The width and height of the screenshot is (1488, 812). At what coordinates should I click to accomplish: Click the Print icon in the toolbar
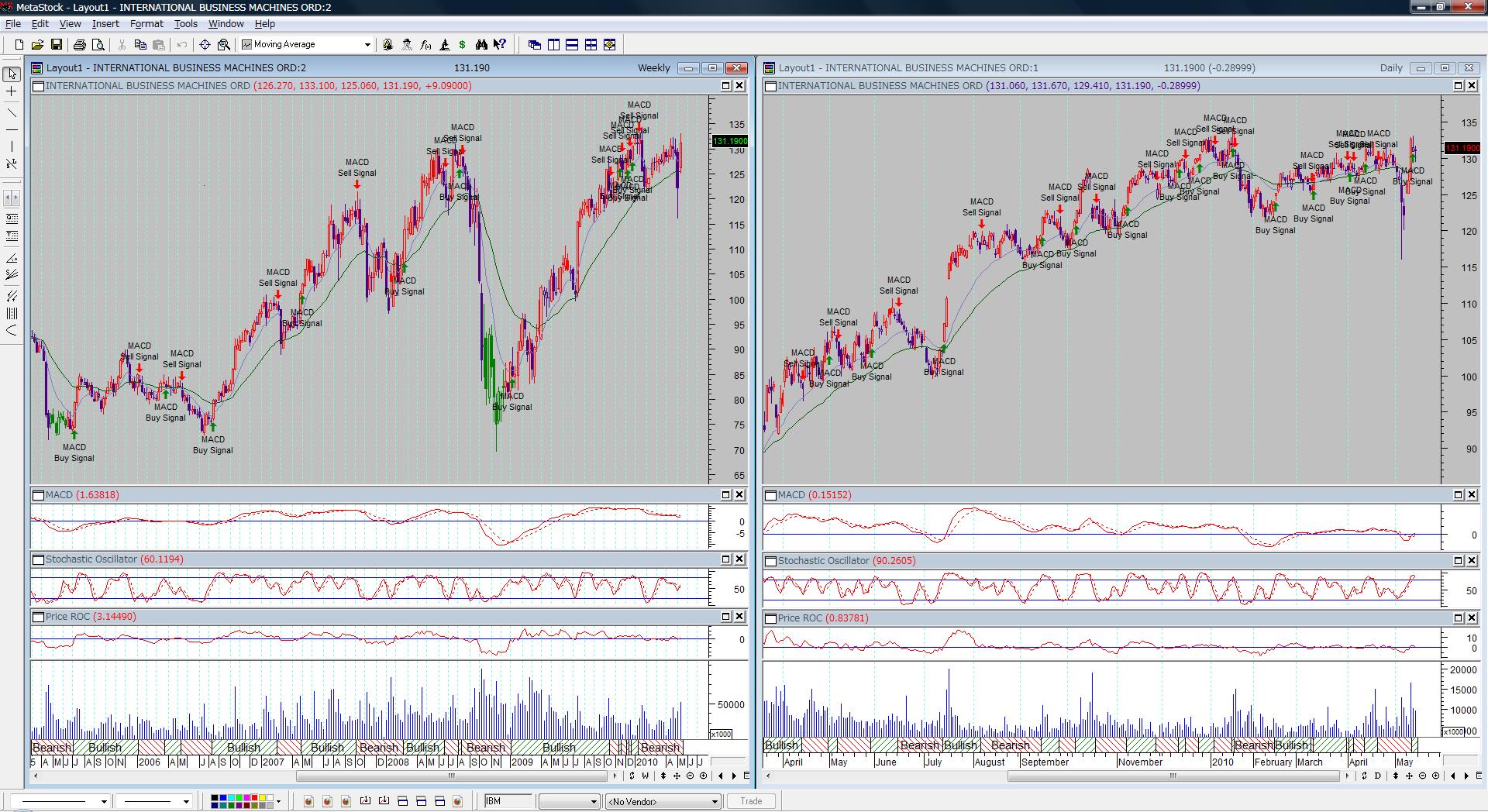(x=79, y=45)
